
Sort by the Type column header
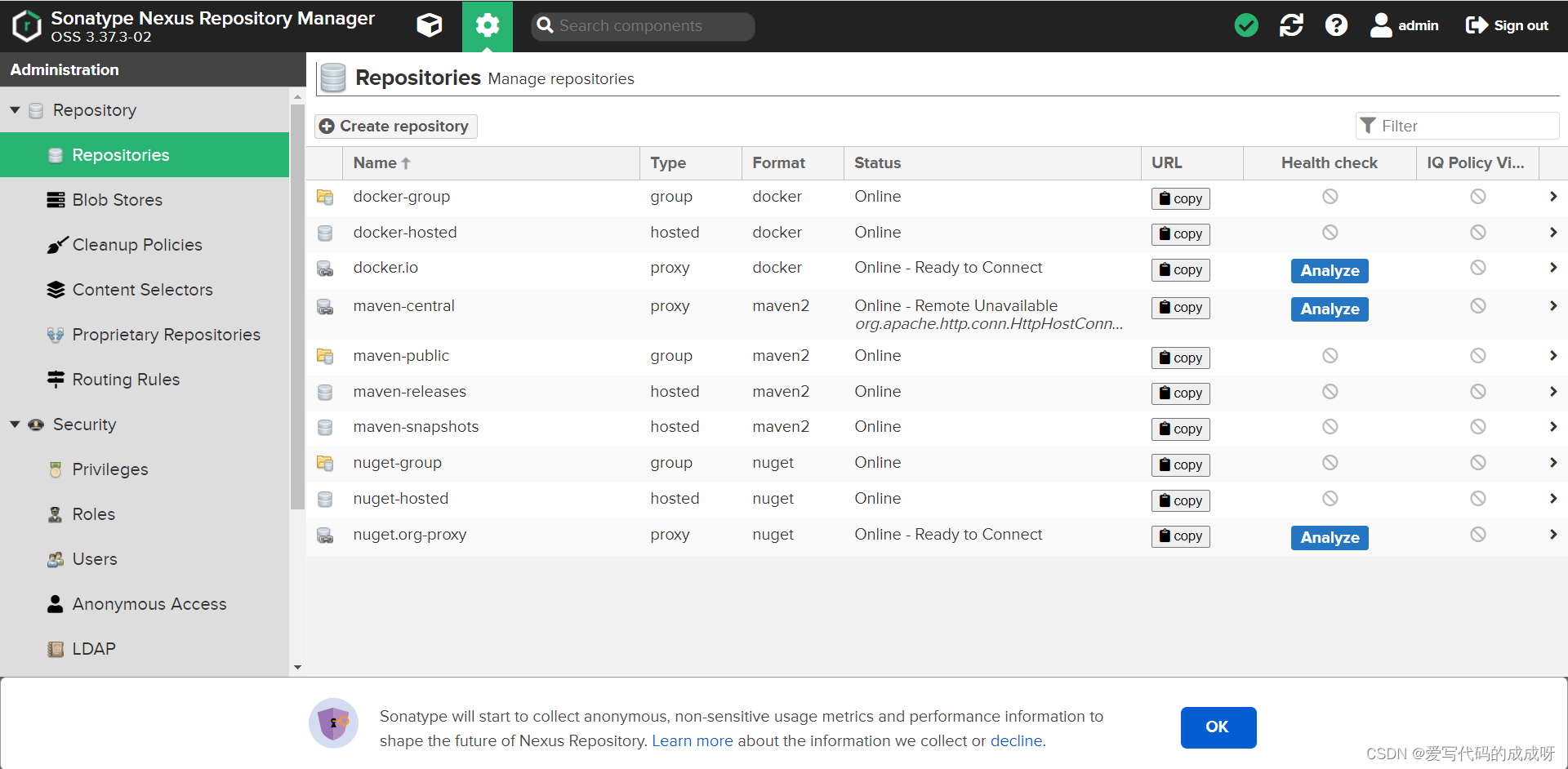click(x=690, y=162)
